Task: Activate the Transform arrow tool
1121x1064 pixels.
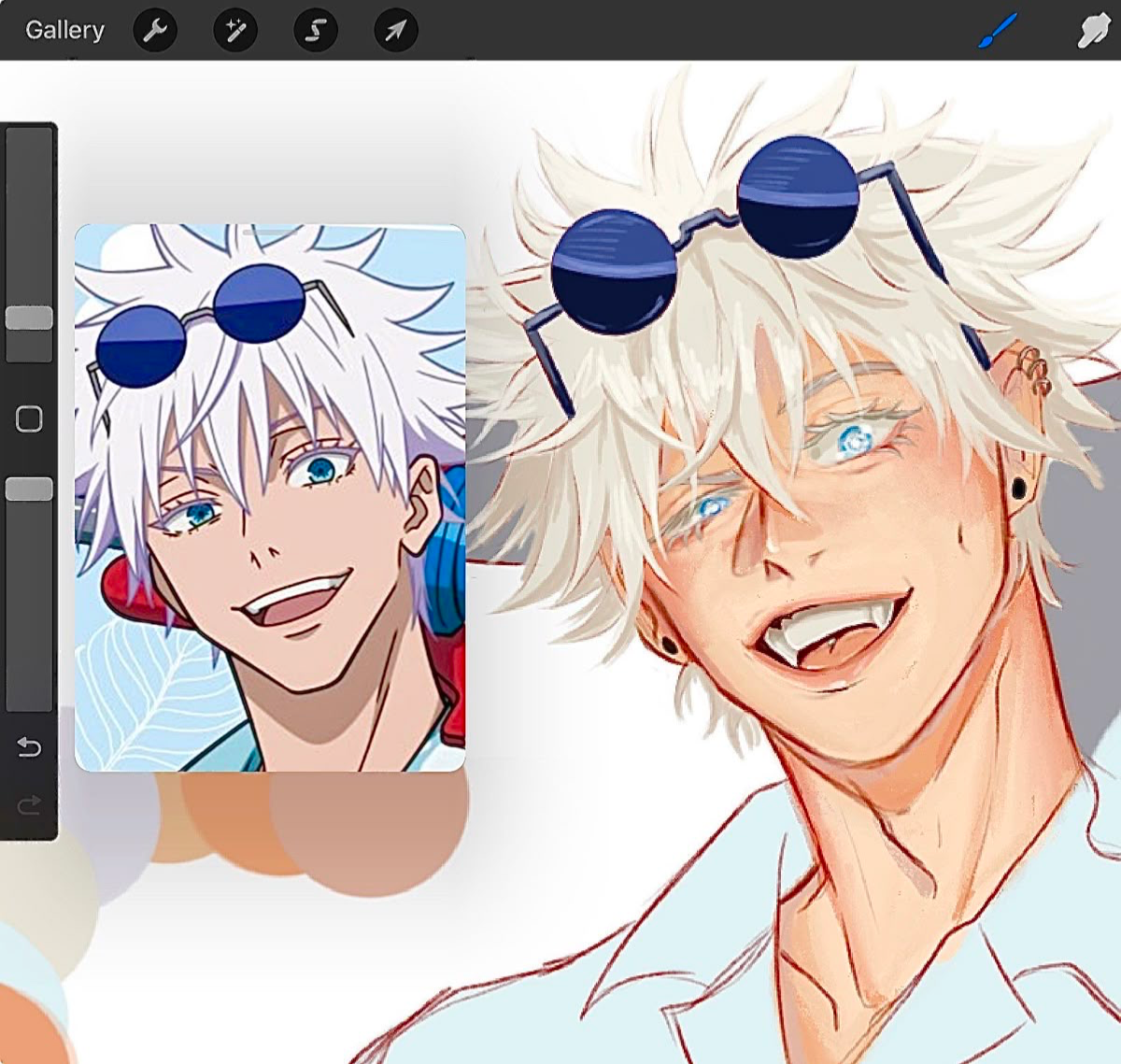Action: 396,31
